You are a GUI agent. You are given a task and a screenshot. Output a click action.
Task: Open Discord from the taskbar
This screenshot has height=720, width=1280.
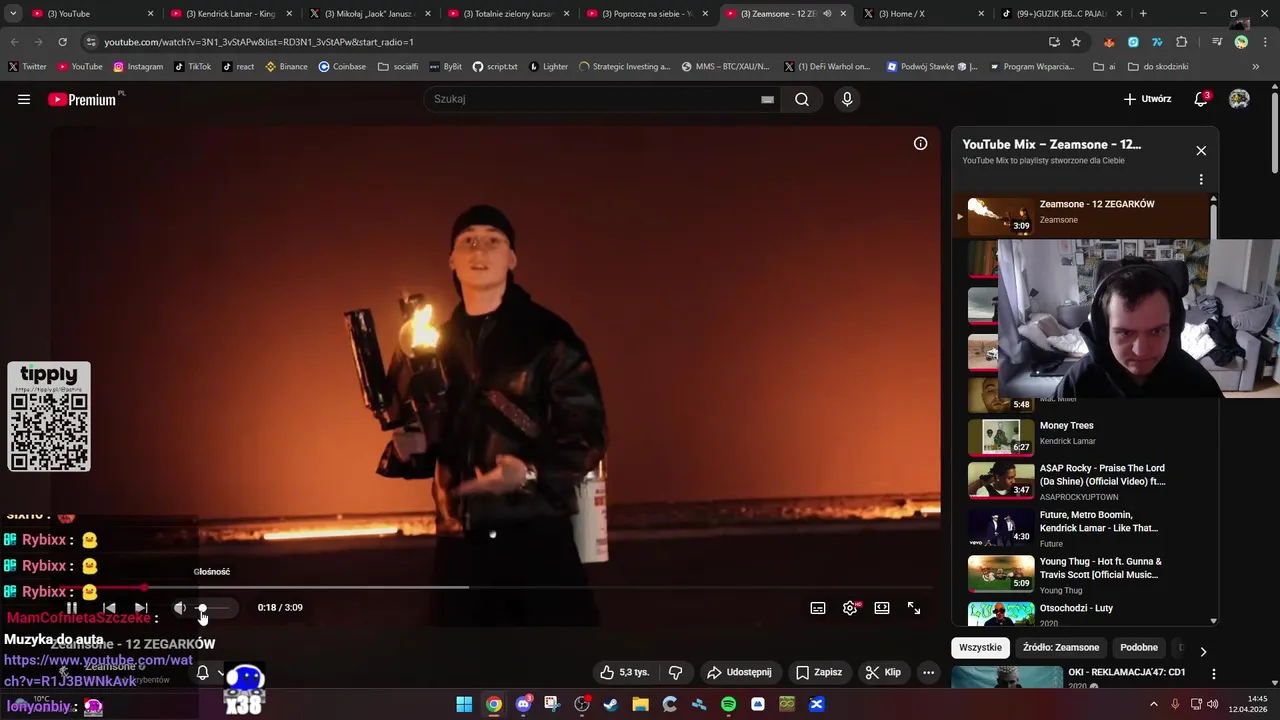pyautogui.click(x=523, y=704)
